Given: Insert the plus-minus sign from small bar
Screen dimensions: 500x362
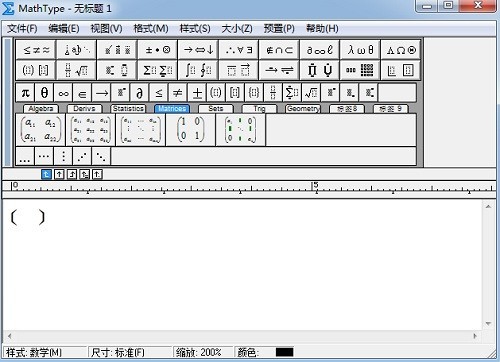Looking at the screenshot, I should pos(197,93).
